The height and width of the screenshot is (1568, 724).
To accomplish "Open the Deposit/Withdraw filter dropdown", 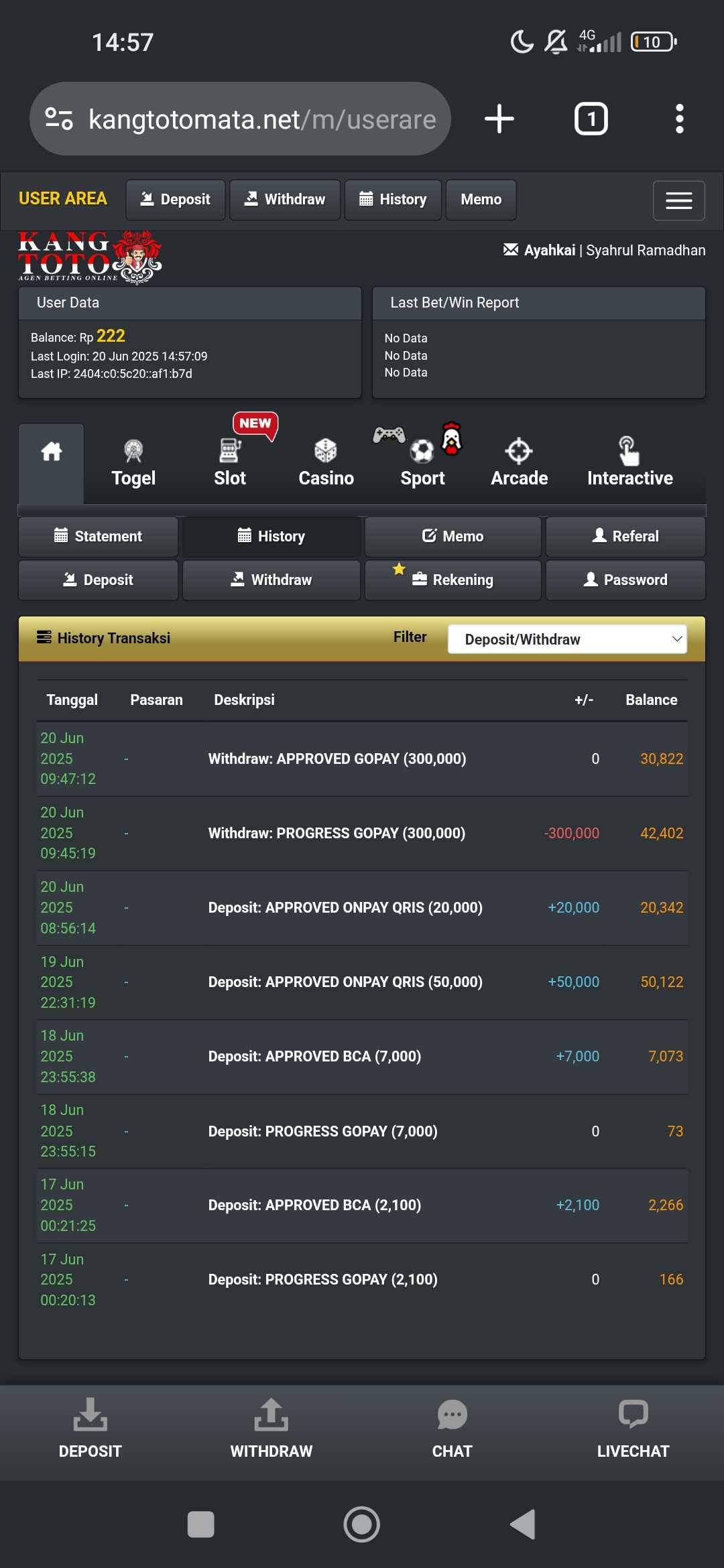I will click(567, 639).
